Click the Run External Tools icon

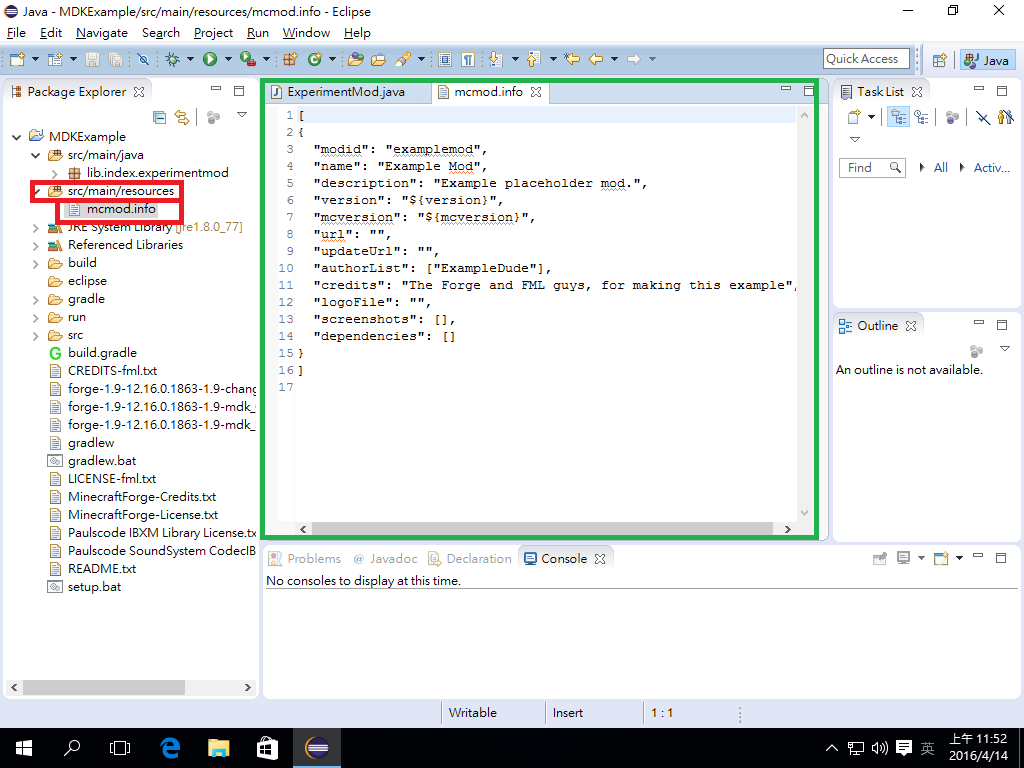coord(248,59)
